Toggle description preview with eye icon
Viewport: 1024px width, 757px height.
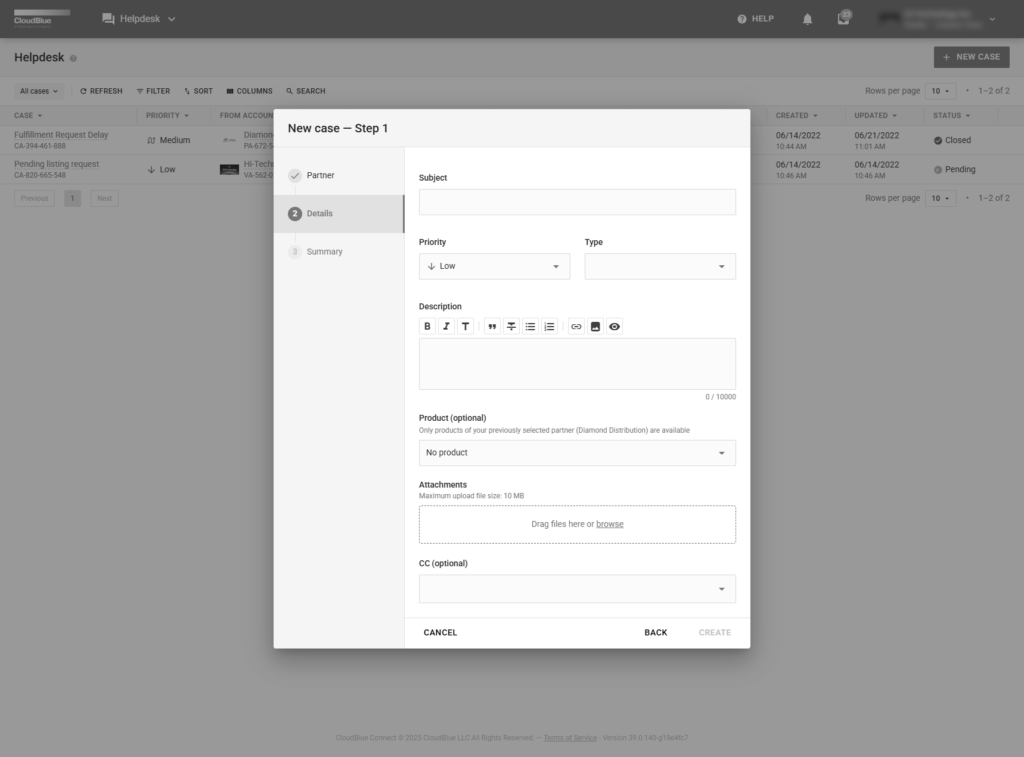(x=614, y=326)
